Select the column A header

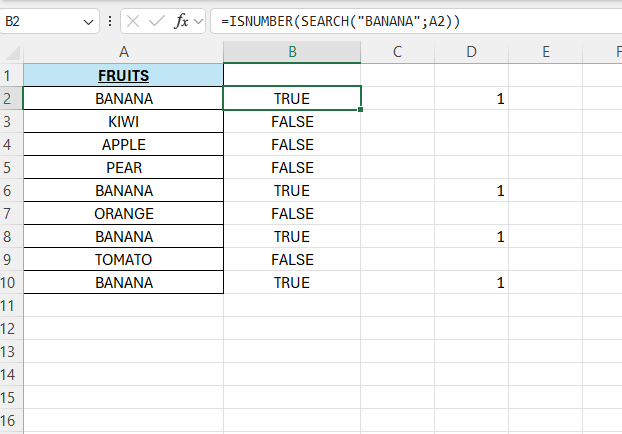123,51
